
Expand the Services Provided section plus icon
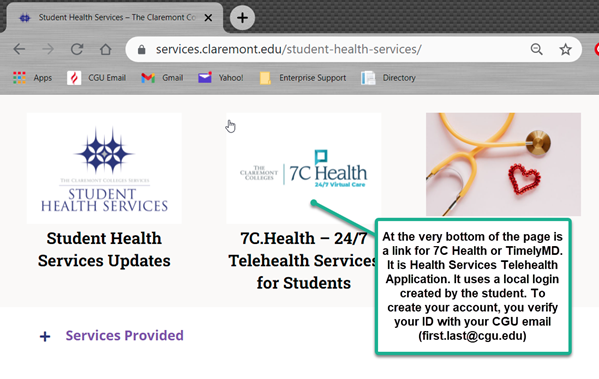point(45,337)
